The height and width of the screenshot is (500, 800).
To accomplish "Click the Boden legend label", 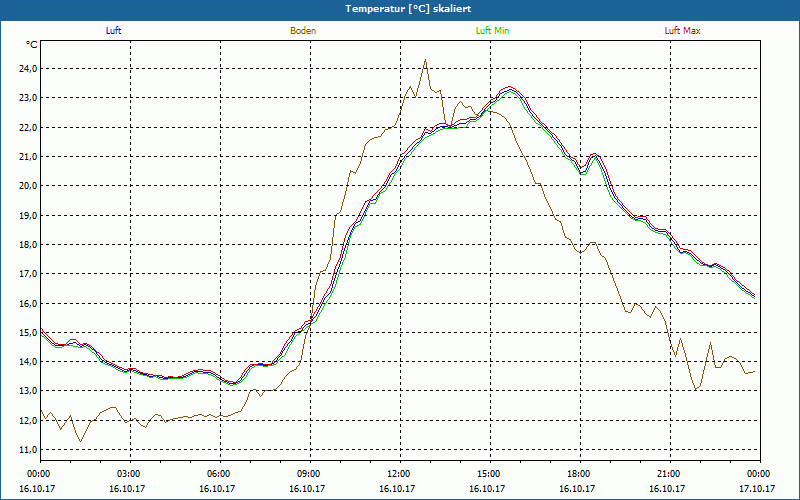I will tap(303, 31).
